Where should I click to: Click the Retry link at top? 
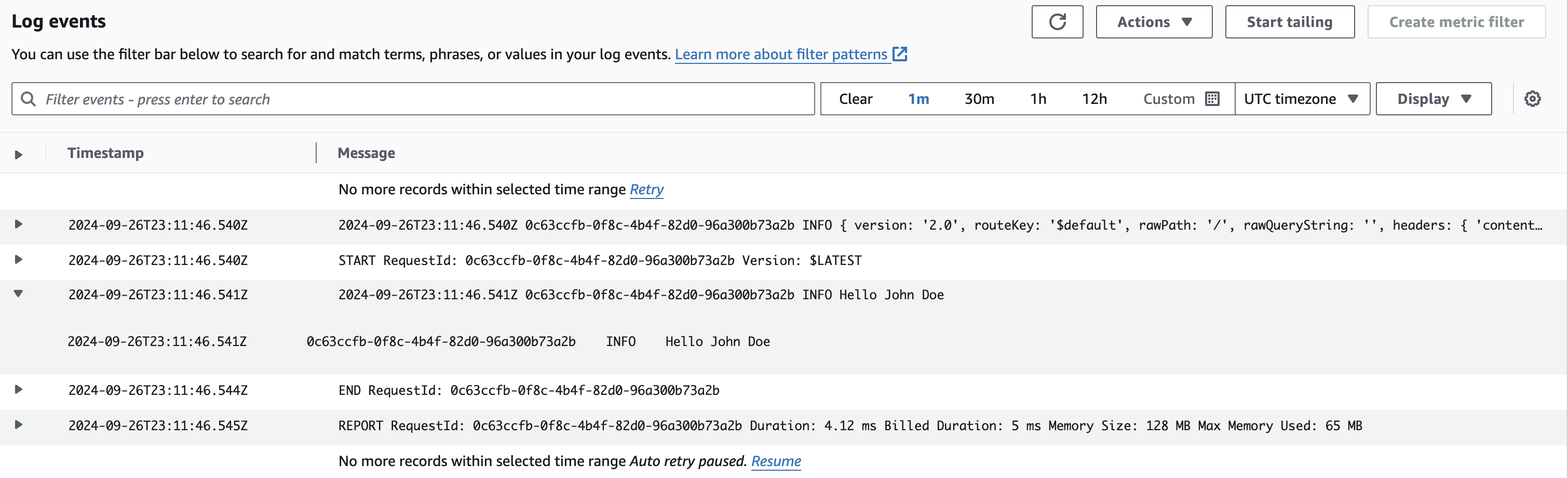tap(646, 189)
